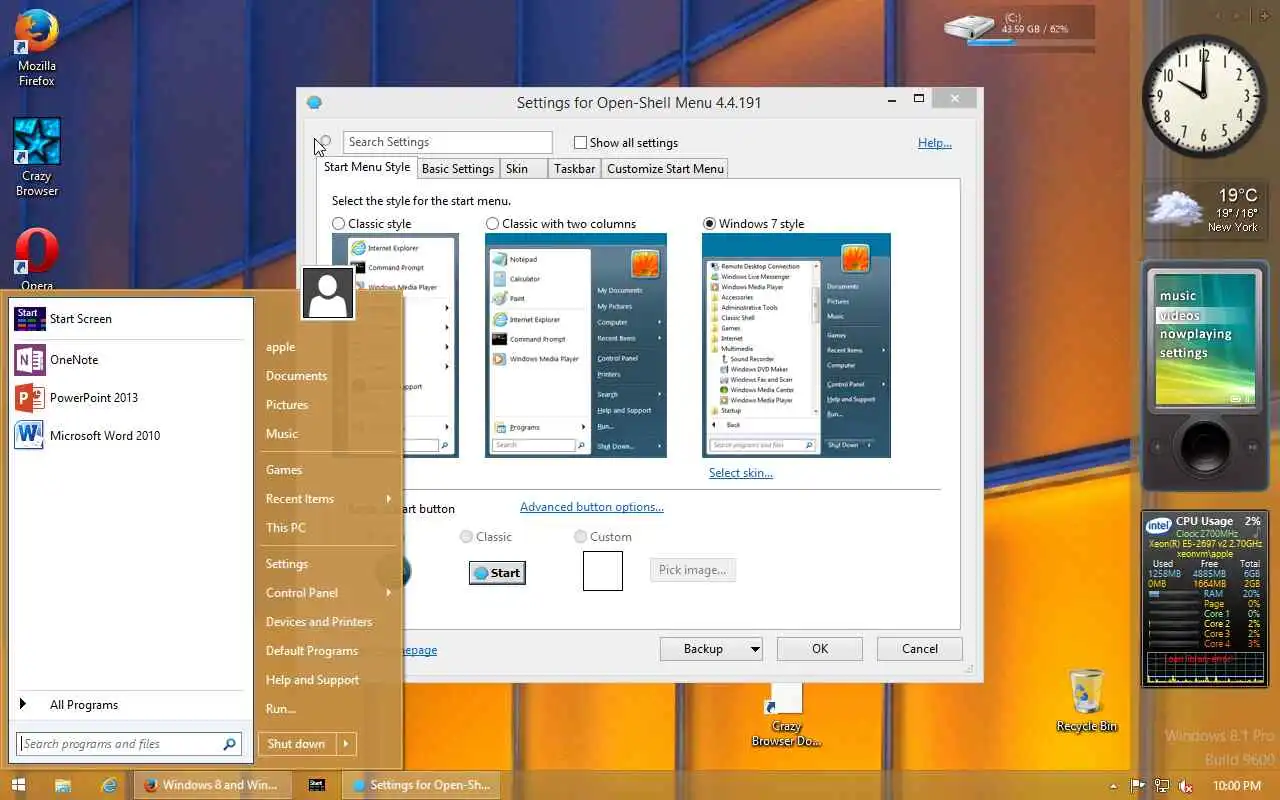Screen dimensions: 1280x800
Task: Open Mozilla Firefox desktop shortcut
Action: [x=37, y=46]
